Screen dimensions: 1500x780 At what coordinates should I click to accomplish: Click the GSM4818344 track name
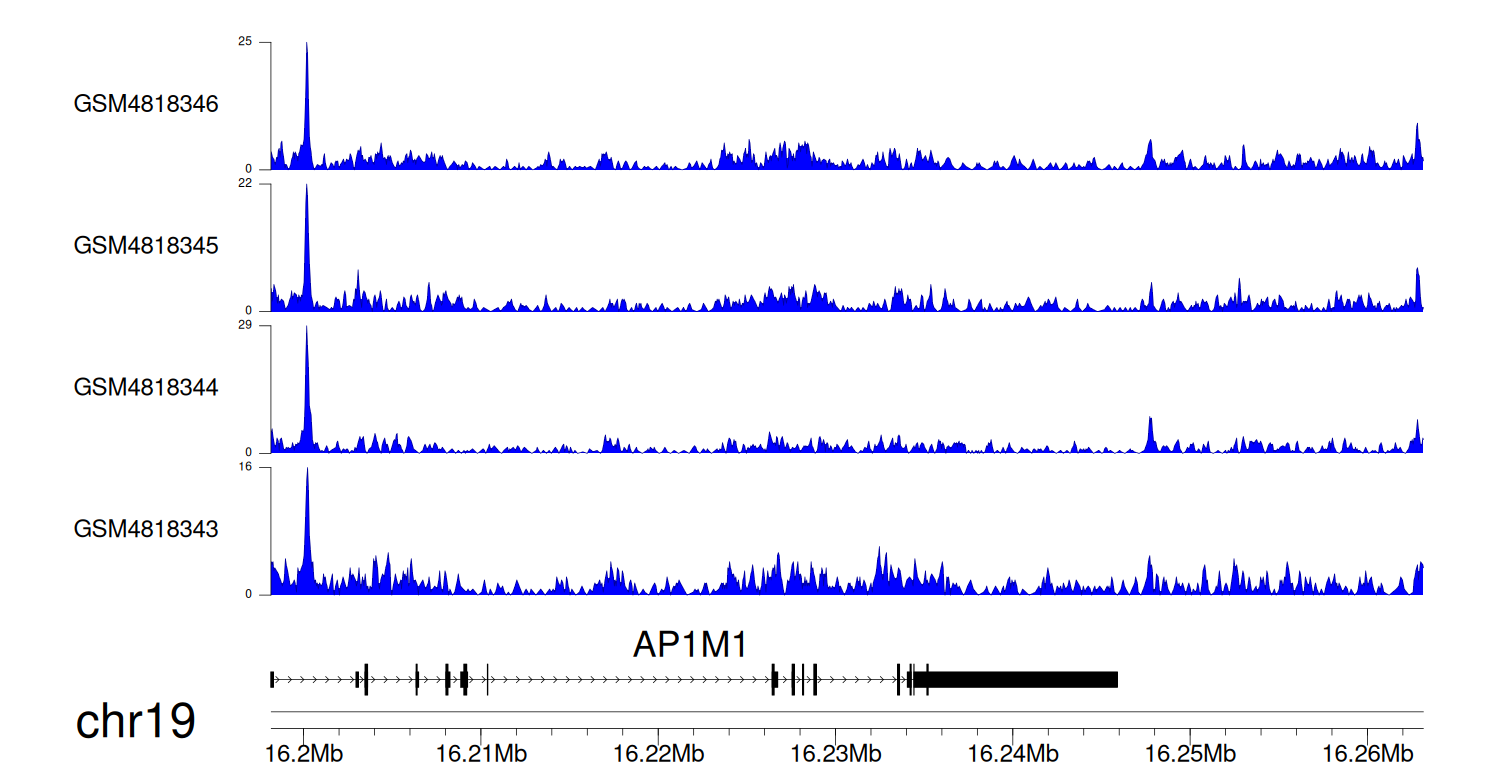(x=146, y=387)
